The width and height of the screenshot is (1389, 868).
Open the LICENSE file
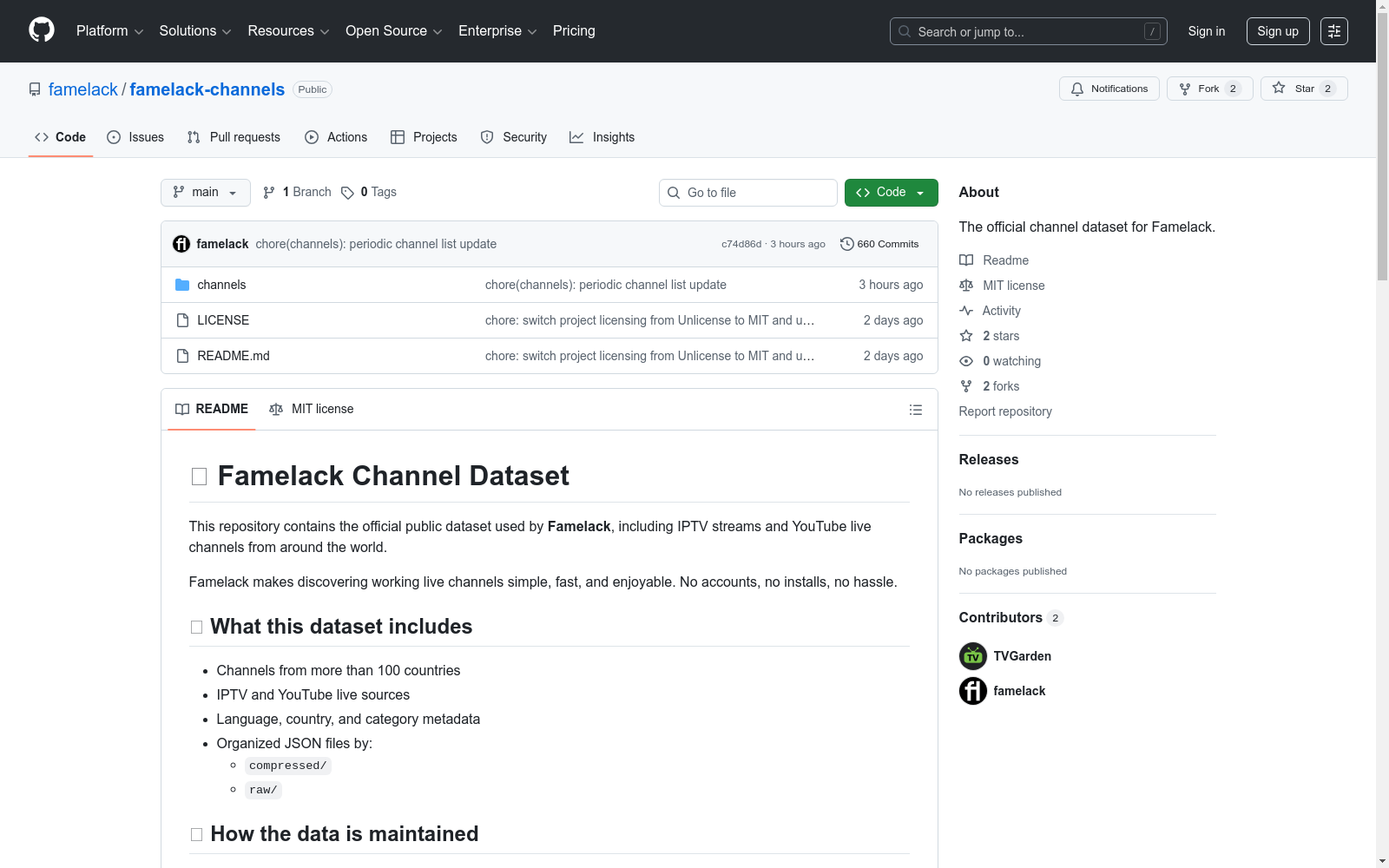[x=223, y=320]
